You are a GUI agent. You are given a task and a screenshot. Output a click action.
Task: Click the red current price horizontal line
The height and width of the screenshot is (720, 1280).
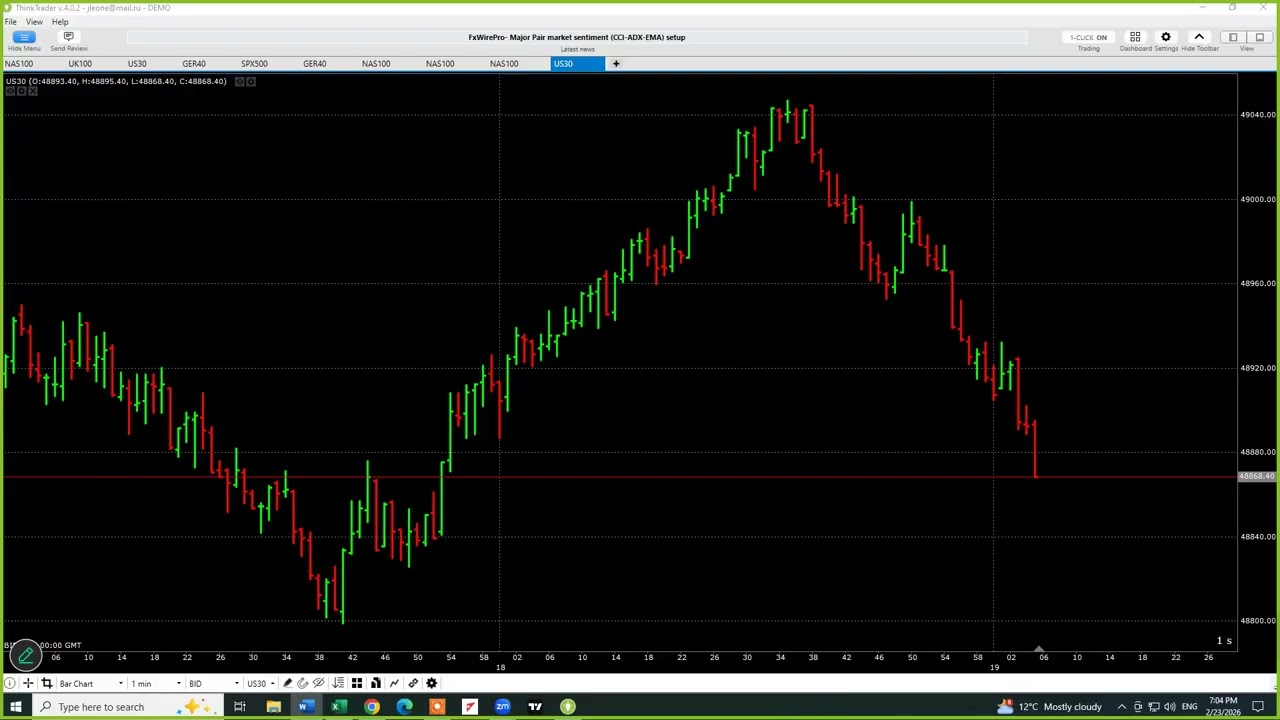pyautogui.click(x=620, y=477)
